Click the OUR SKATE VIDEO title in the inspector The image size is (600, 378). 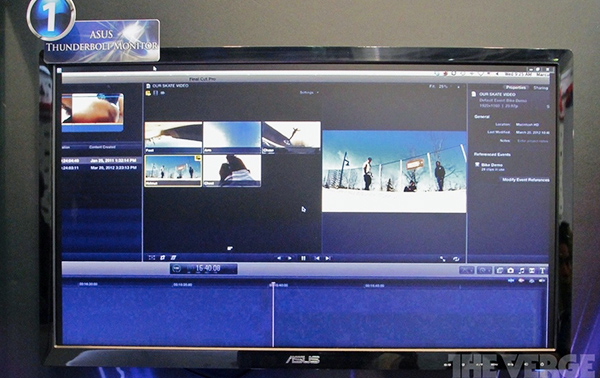(x=497, y=94)
